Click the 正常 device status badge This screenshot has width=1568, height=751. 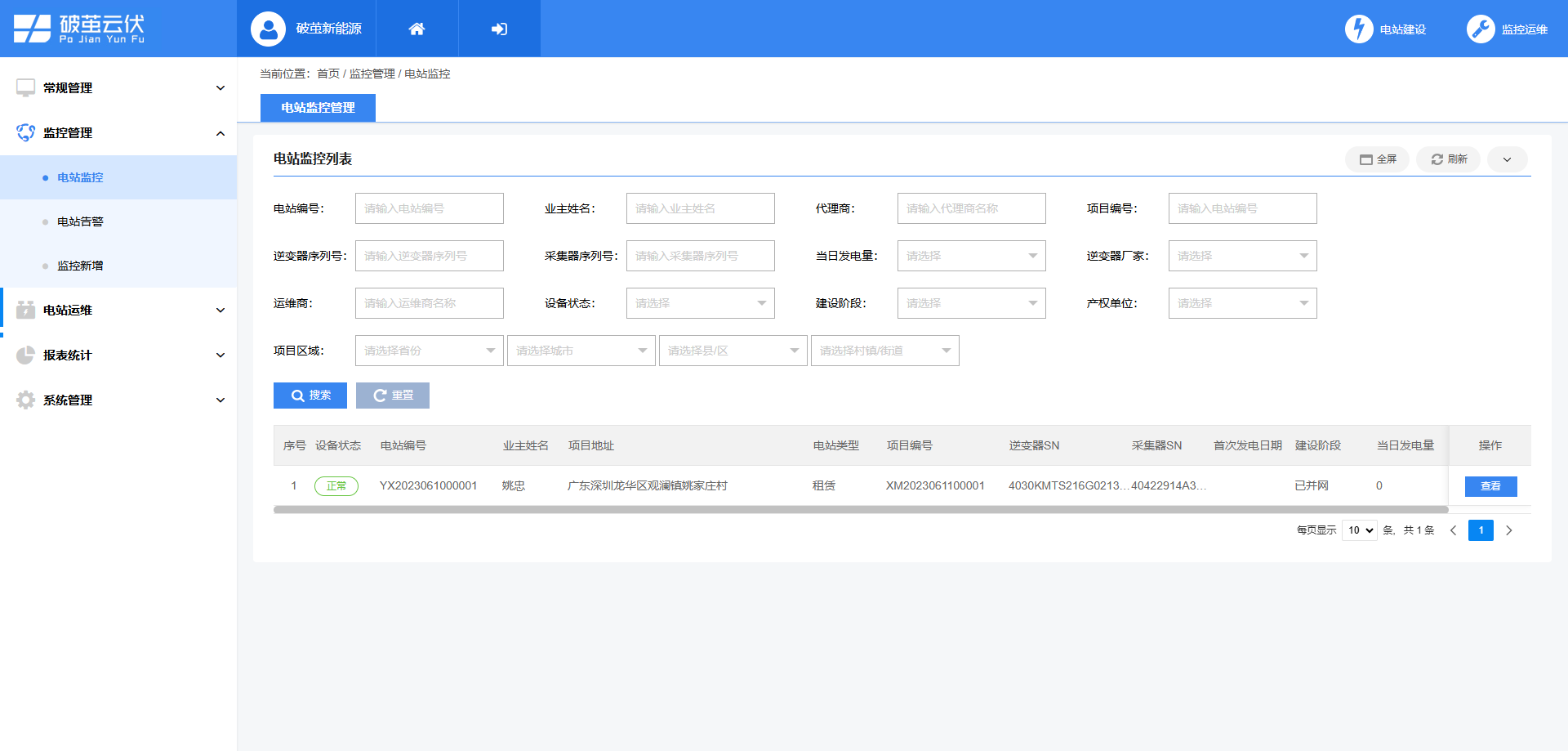[x=336, y=485]
